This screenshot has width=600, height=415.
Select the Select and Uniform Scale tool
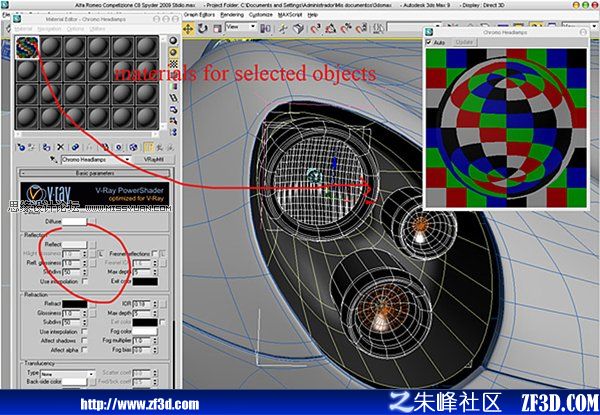(x=217, y=29)
